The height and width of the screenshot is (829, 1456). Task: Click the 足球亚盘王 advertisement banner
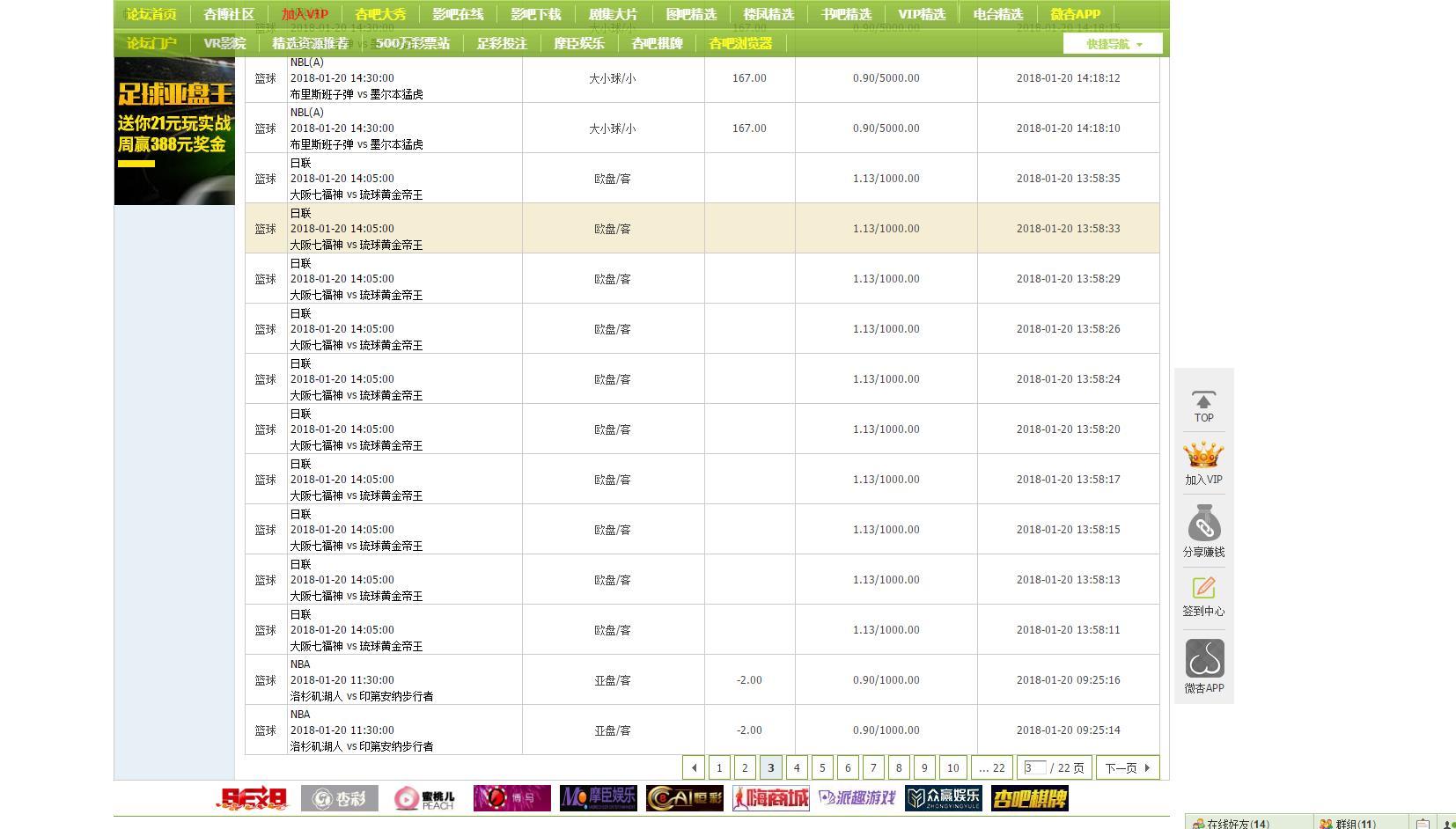[174, 130]
